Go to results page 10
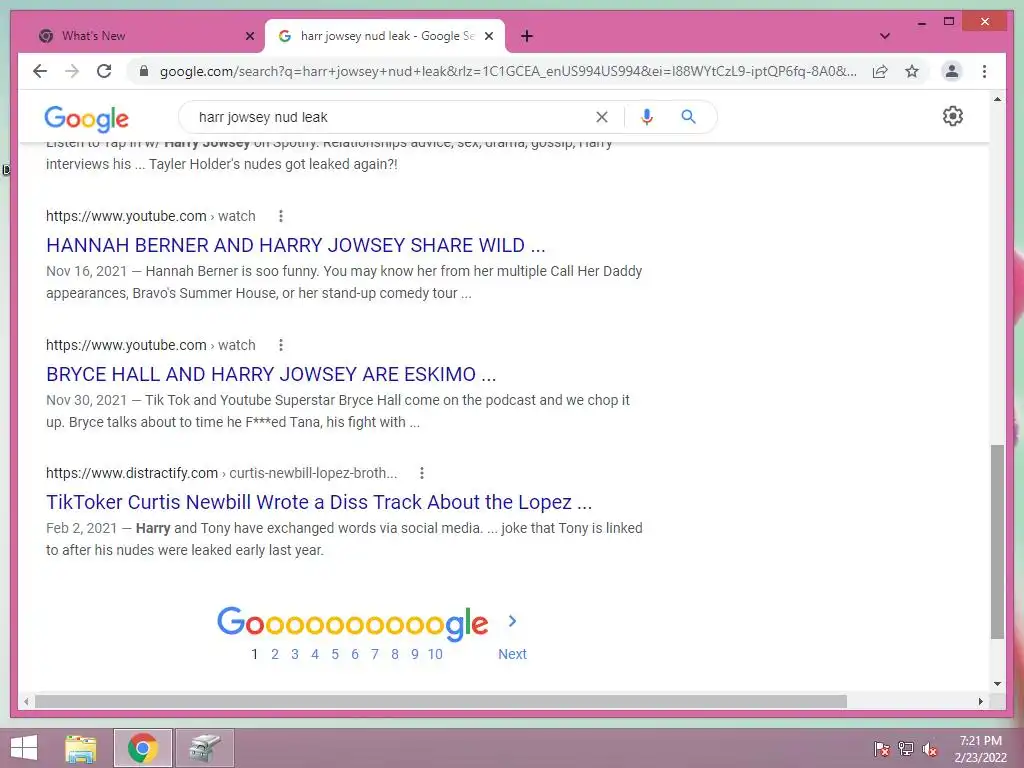Screen dimensions: 1024x768 coord(435,654)
